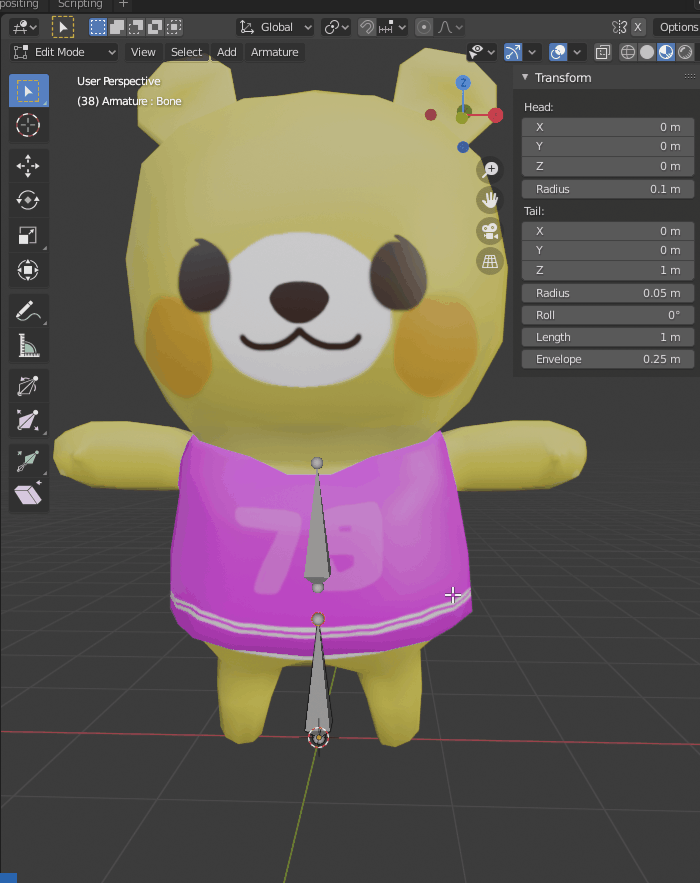Select the Annotate pencil tool
Screen dimensions: 700x883
point(28,310)
